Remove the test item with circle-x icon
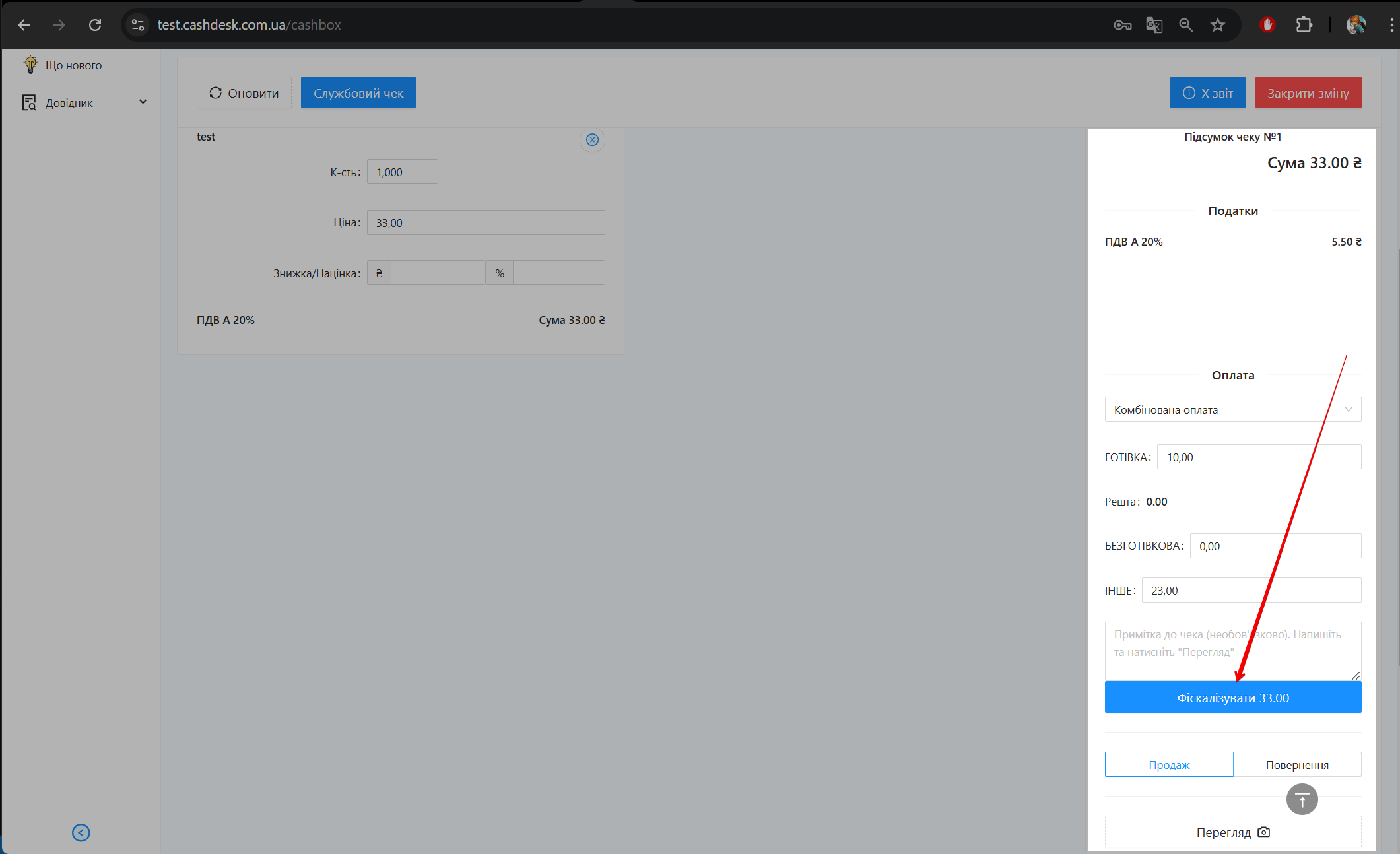 click(592, 140)
